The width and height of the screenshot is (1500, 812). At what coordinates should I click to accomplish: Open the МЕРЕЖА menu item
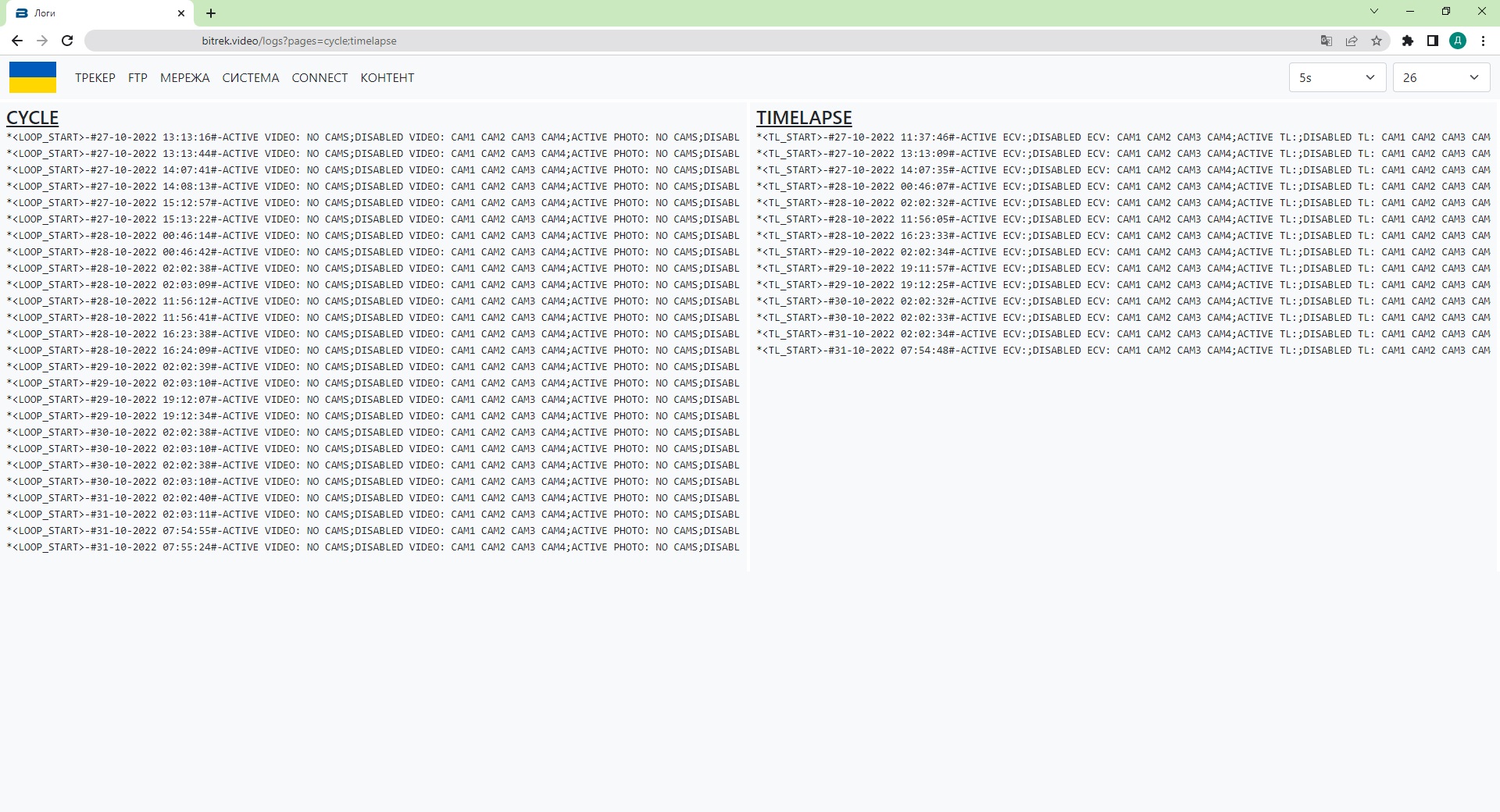[184, 78]
